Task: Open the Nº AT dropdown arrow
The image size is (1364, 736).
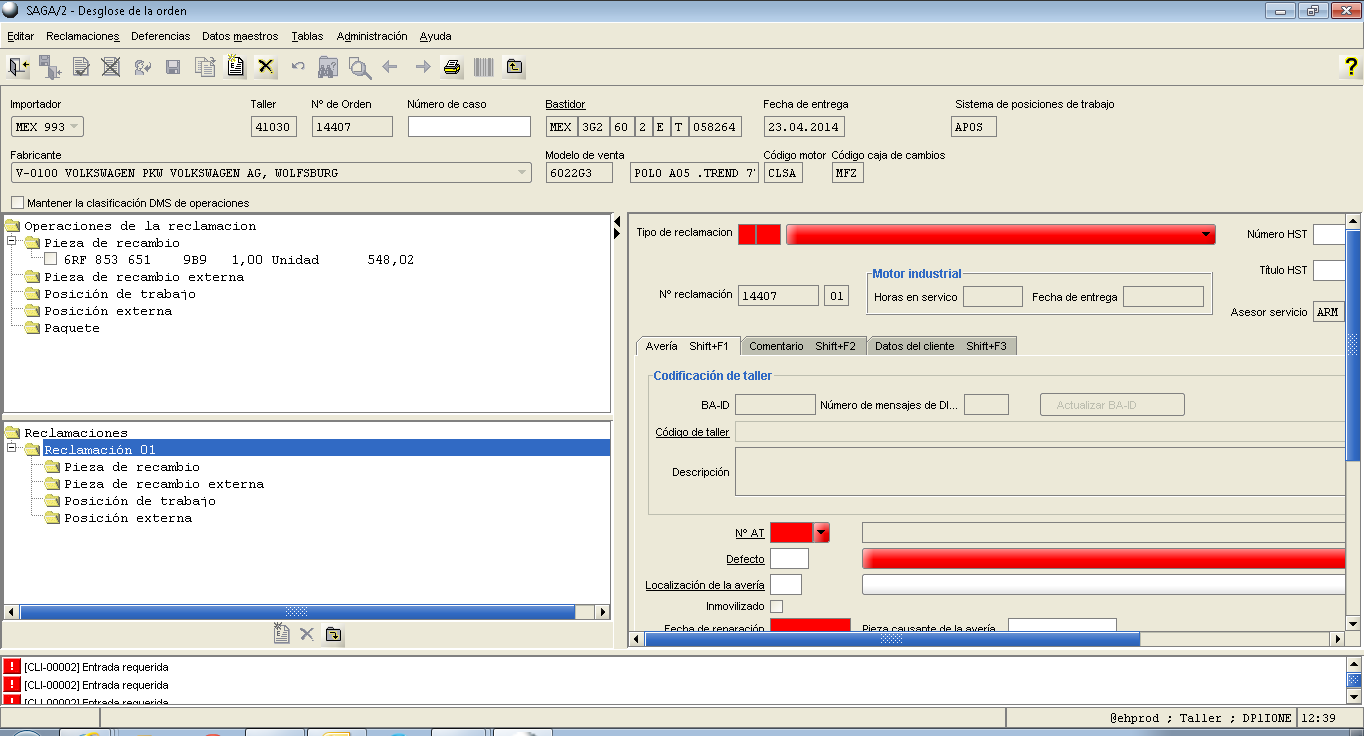Action: click(x=822, y=533)
